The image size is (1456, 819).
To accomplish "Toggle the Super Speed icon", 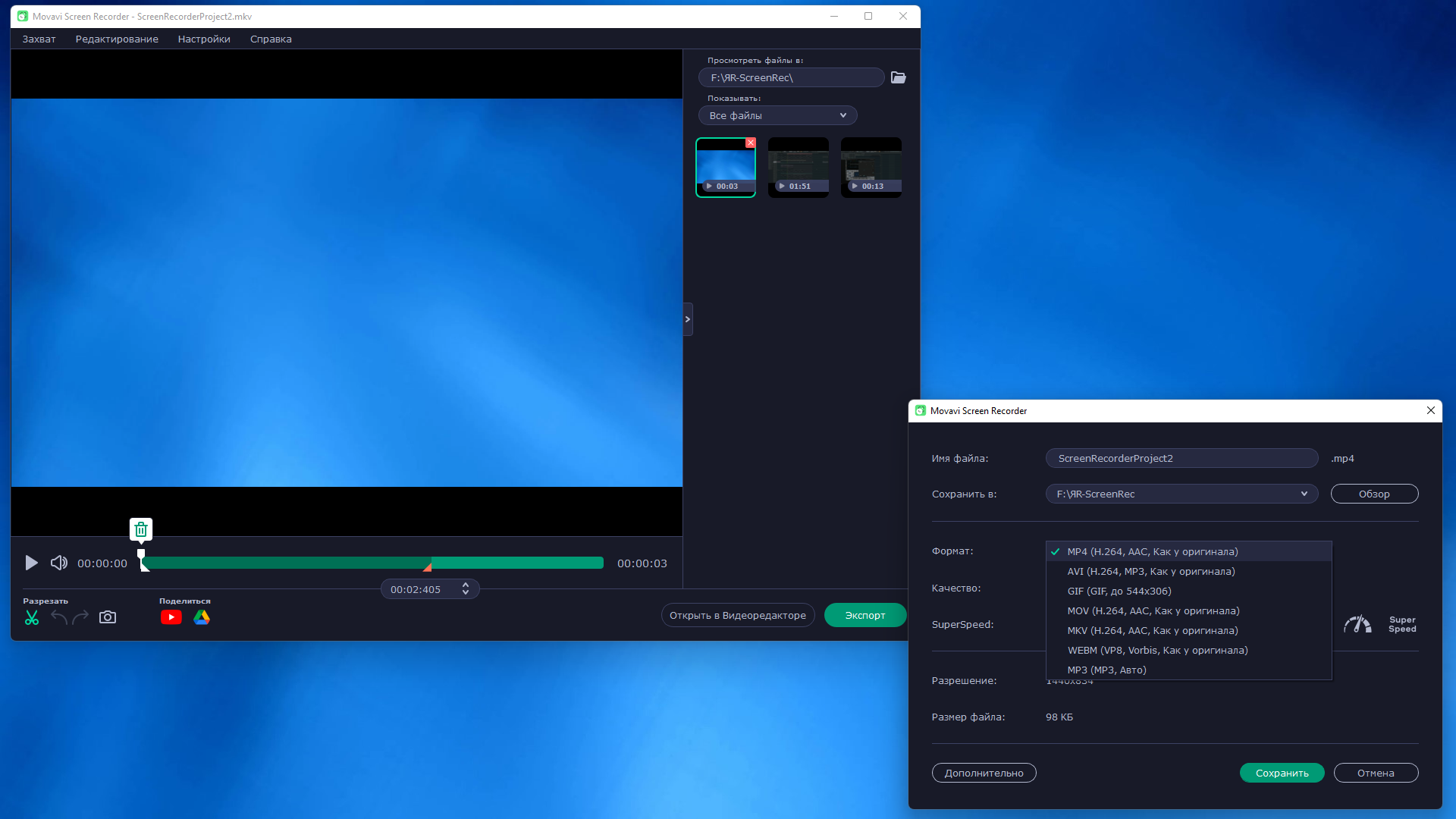I will (x=1357, y=624).
